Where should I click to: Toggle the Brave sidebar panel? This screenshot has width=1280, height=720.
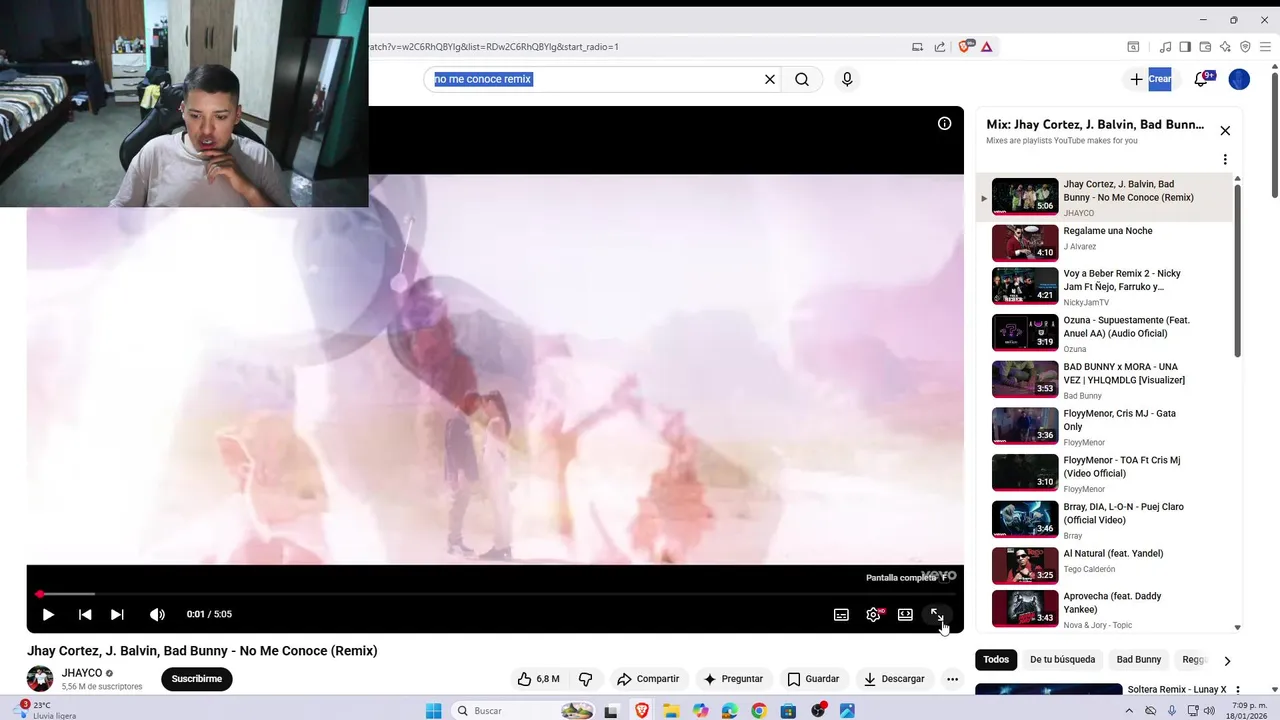coord(1185,46)
